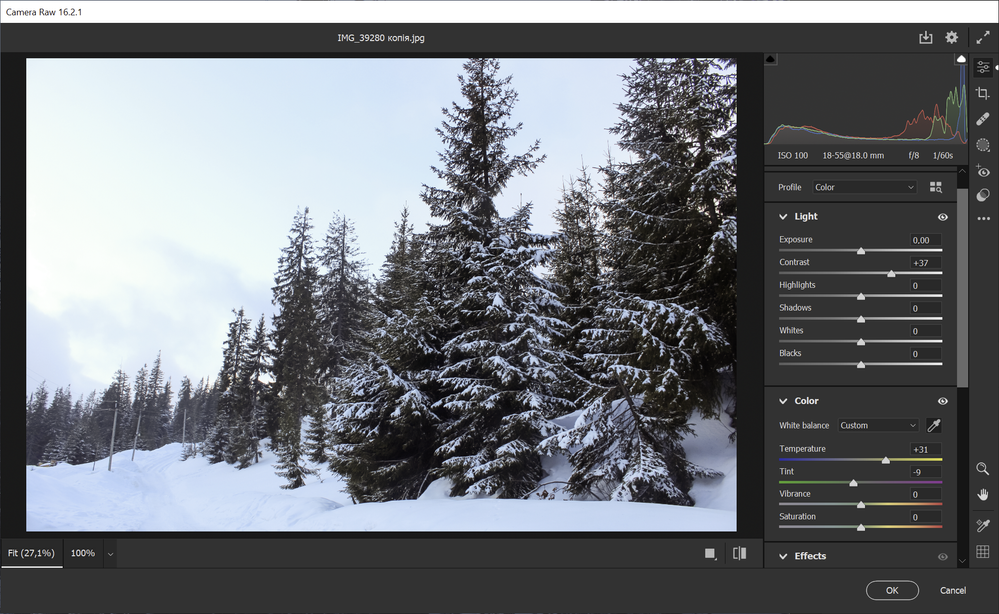Toggle the grid overlay icon
This screenshot has height=614, width=999.
[983, 552]
